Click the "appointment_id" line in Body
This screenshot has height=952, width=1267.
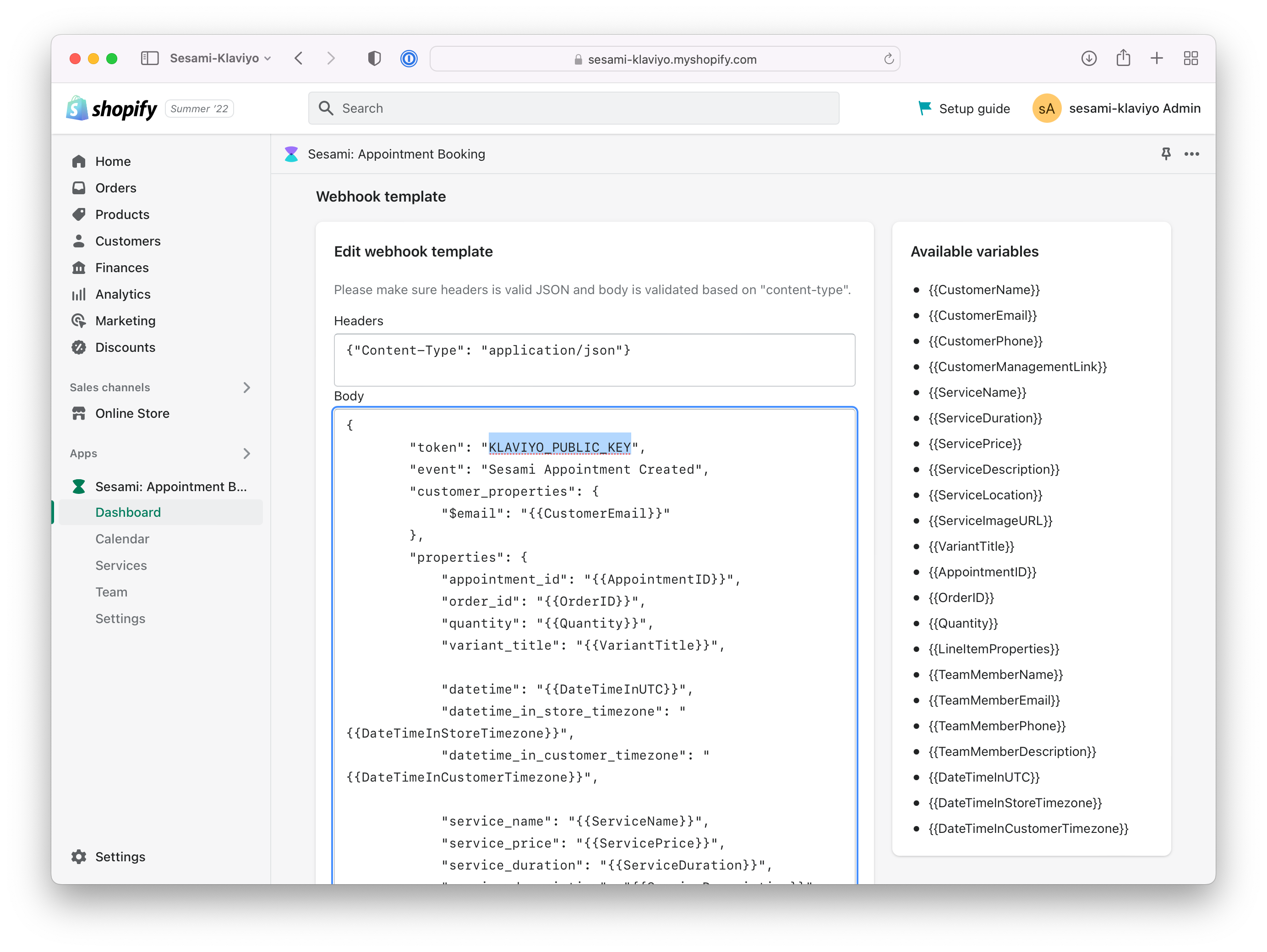coord(591,579)
